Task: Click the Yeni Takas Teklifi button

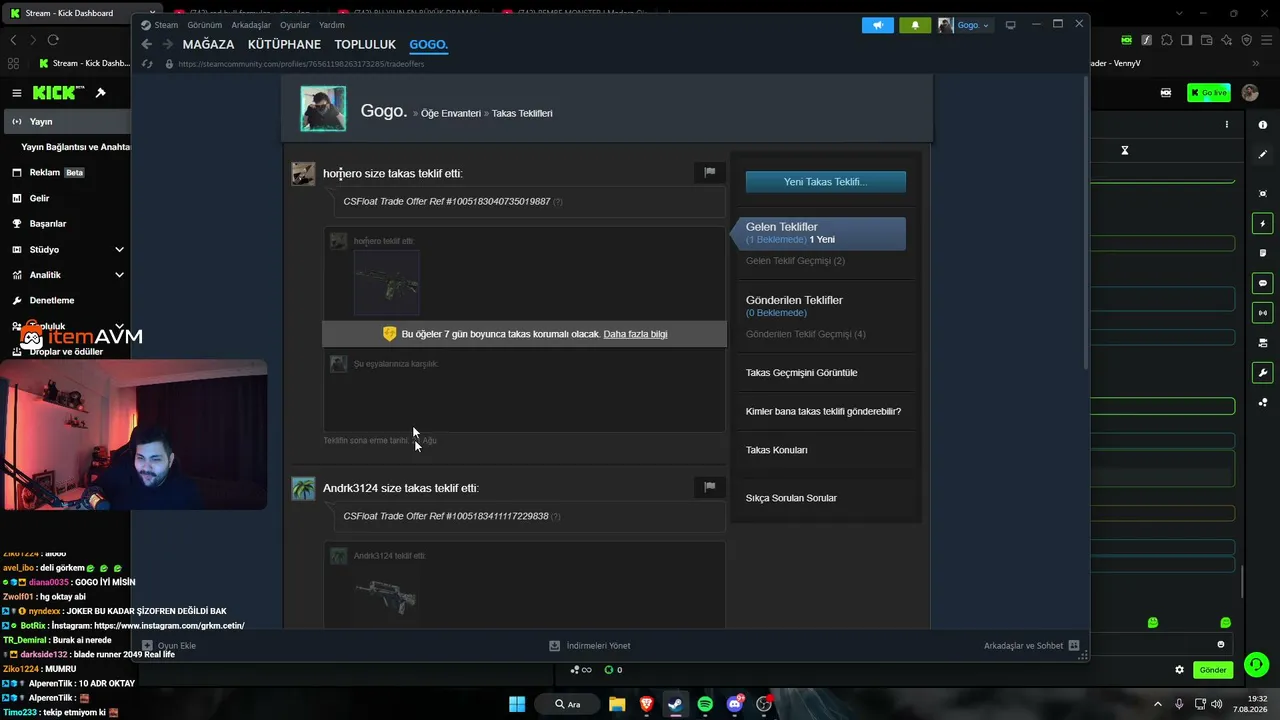Action: 826,182
